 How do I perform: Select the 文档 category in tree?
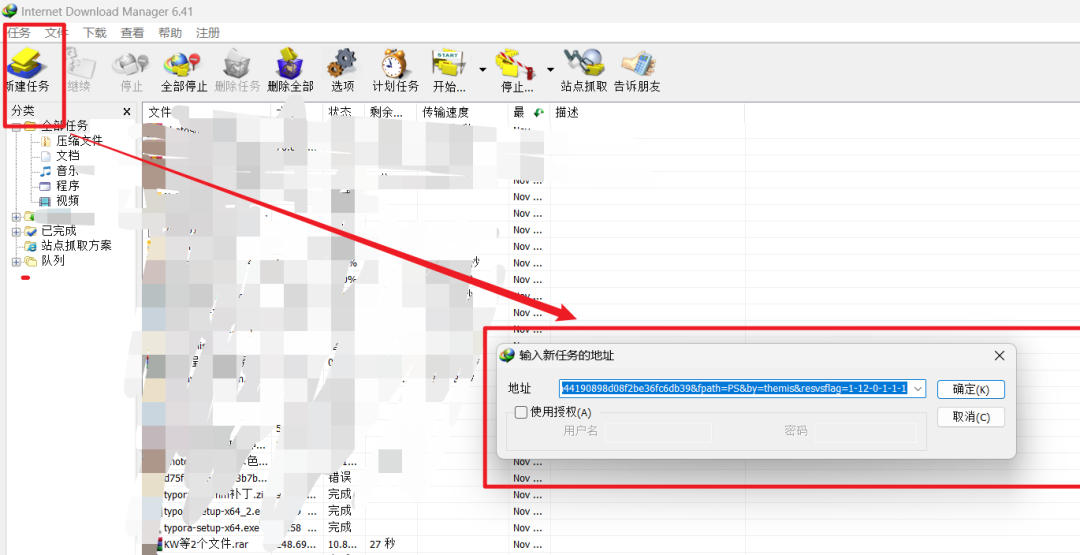(68, 156)
